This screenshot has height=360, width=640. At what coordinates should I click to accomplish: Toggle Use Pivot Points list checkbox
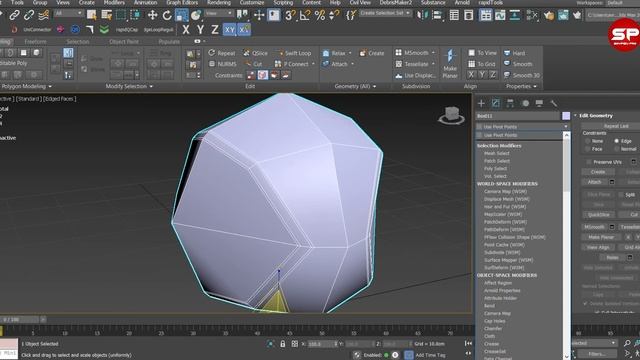479,135
